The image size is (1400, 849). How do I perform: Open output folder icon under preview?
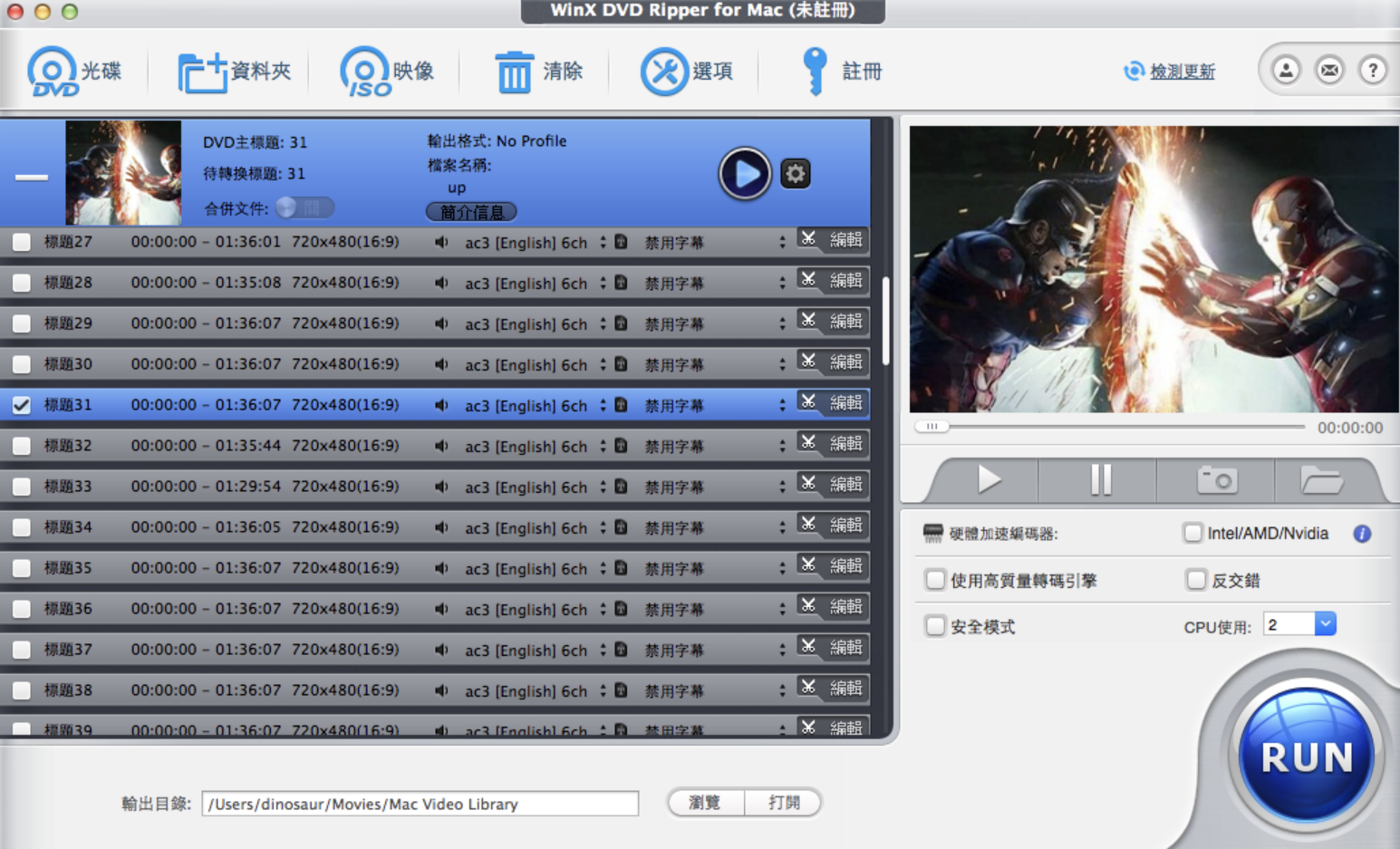(x=1322, y=479)
